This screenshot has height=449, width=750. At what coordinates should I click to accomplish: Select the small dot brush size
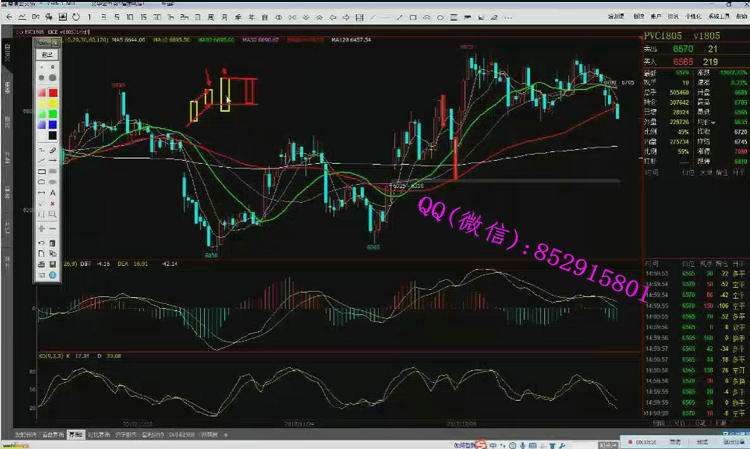(x=40, y=66)
